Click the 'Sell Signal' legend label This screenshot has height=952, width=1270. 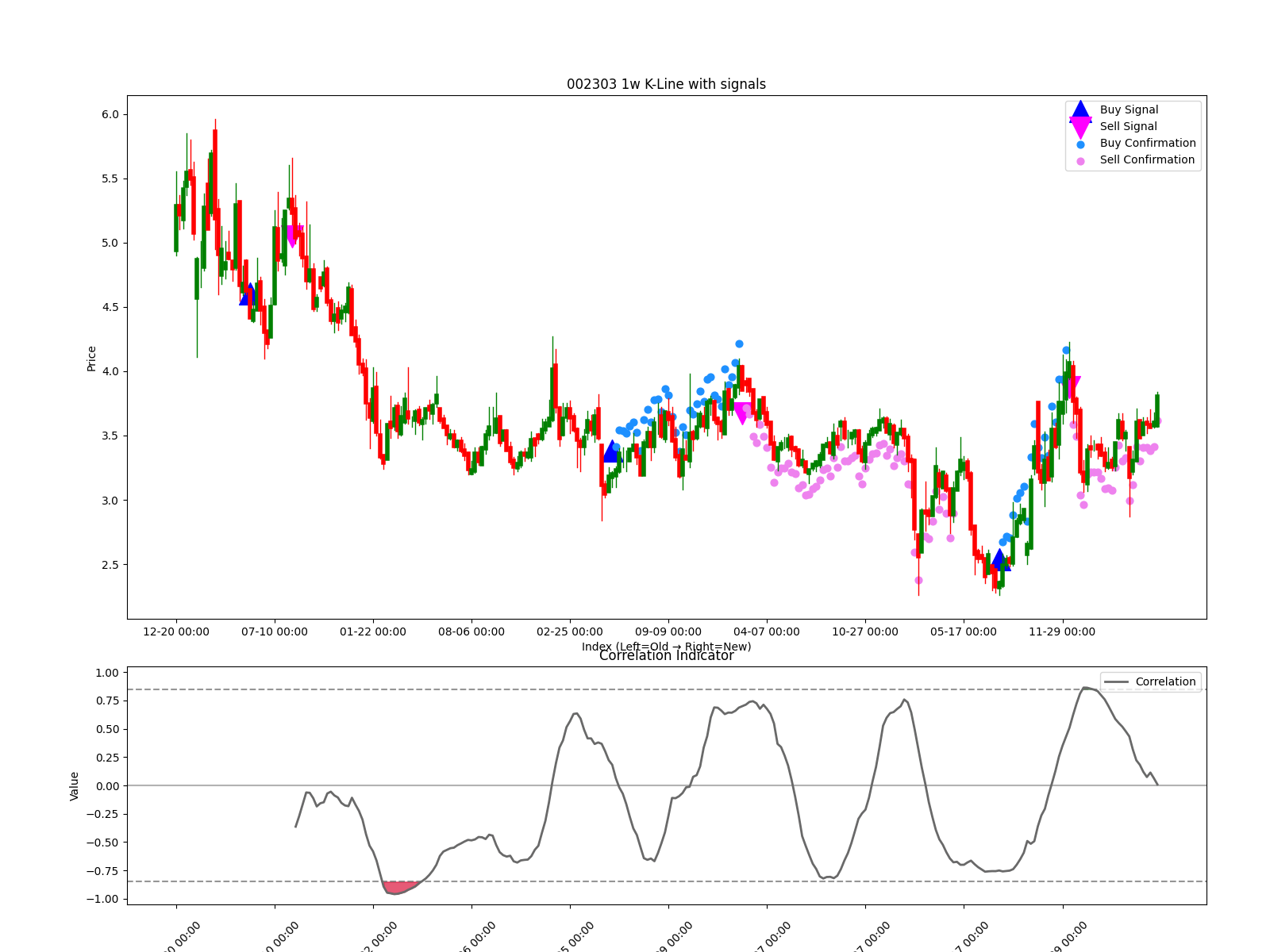coord(1128,127)
